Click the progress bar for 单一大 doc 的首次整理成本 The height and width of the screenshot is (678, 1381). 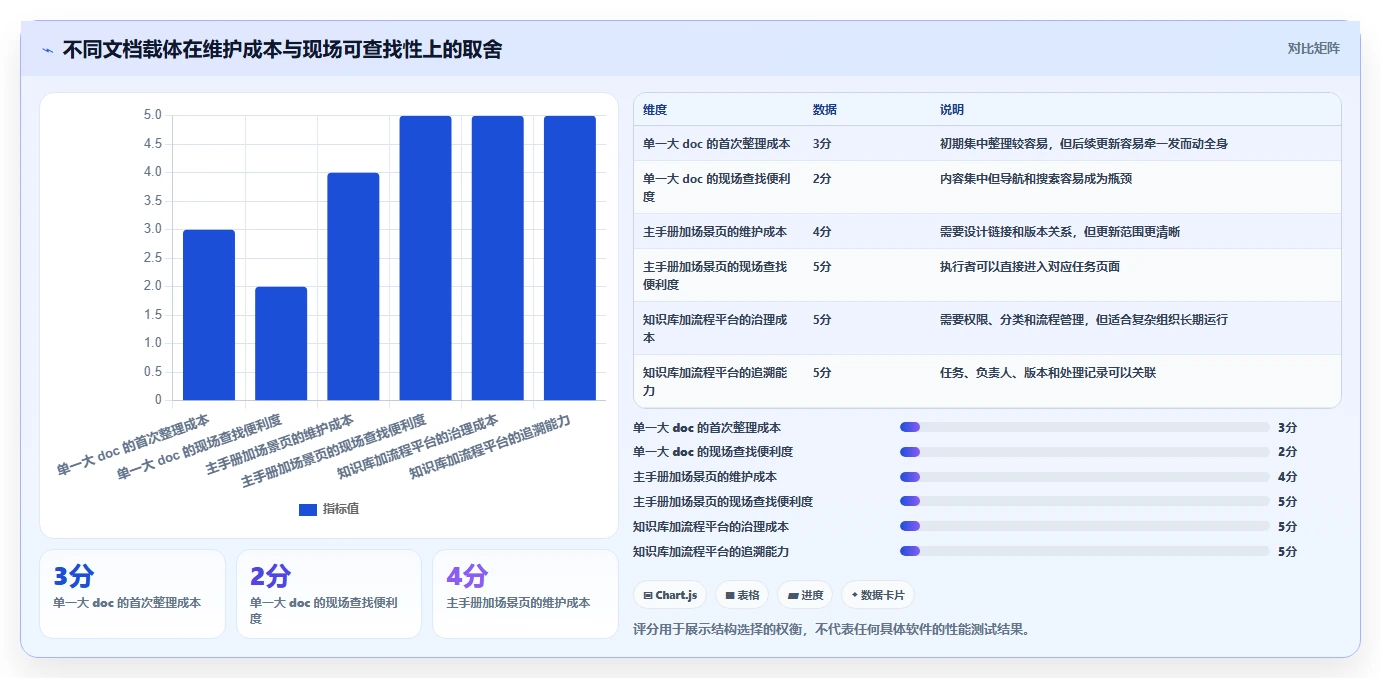tap(1085, 427)
